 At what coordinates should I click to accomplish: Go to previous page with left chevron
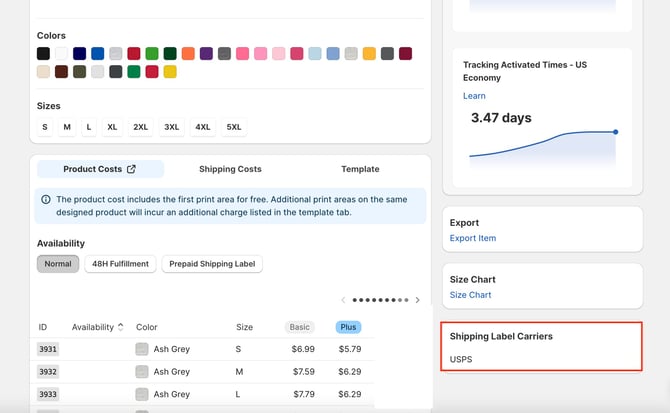click(343, 300)
